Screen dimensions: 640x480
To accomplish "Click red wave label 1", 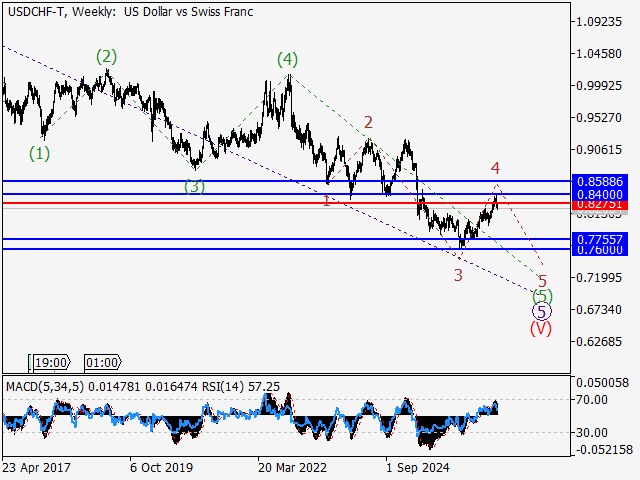I will coord(326,200).
